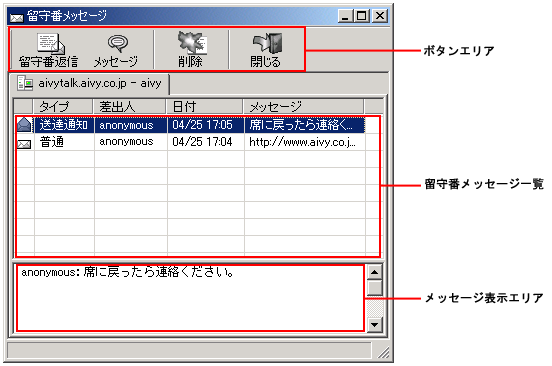
Task: Select the 送達通知 type cell
Action: point(64,125)
